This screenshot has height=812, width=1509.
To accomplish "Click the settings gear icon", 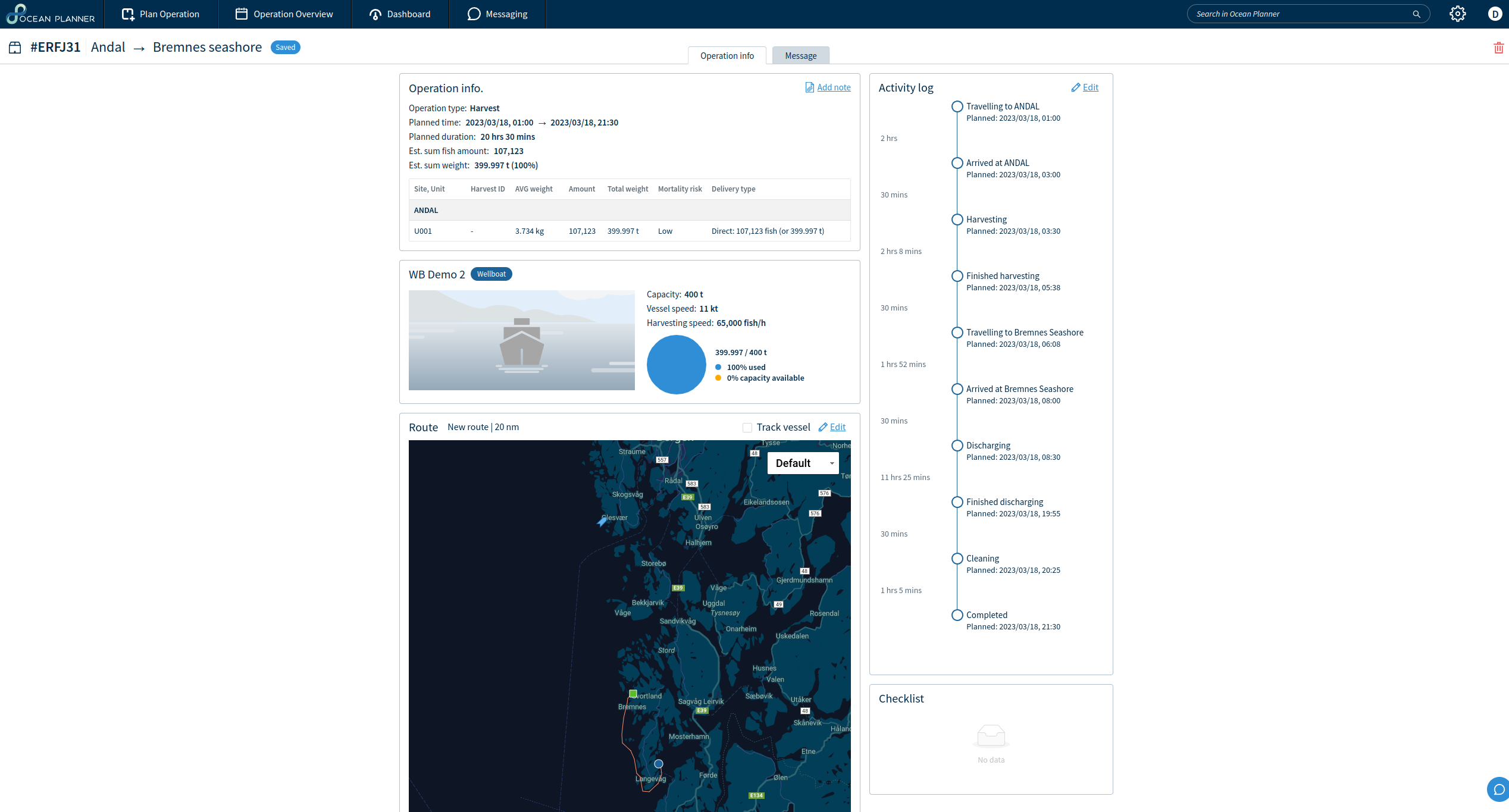I will (1457, 14).
